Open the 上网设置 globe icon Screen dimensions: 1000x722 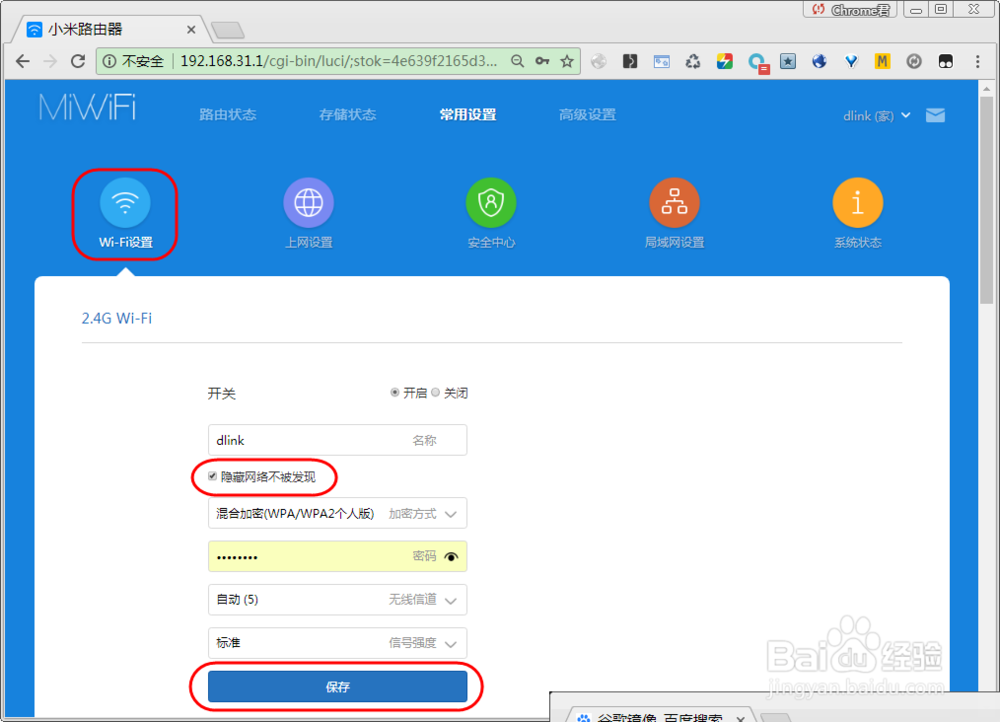click(x=309, y=203)
